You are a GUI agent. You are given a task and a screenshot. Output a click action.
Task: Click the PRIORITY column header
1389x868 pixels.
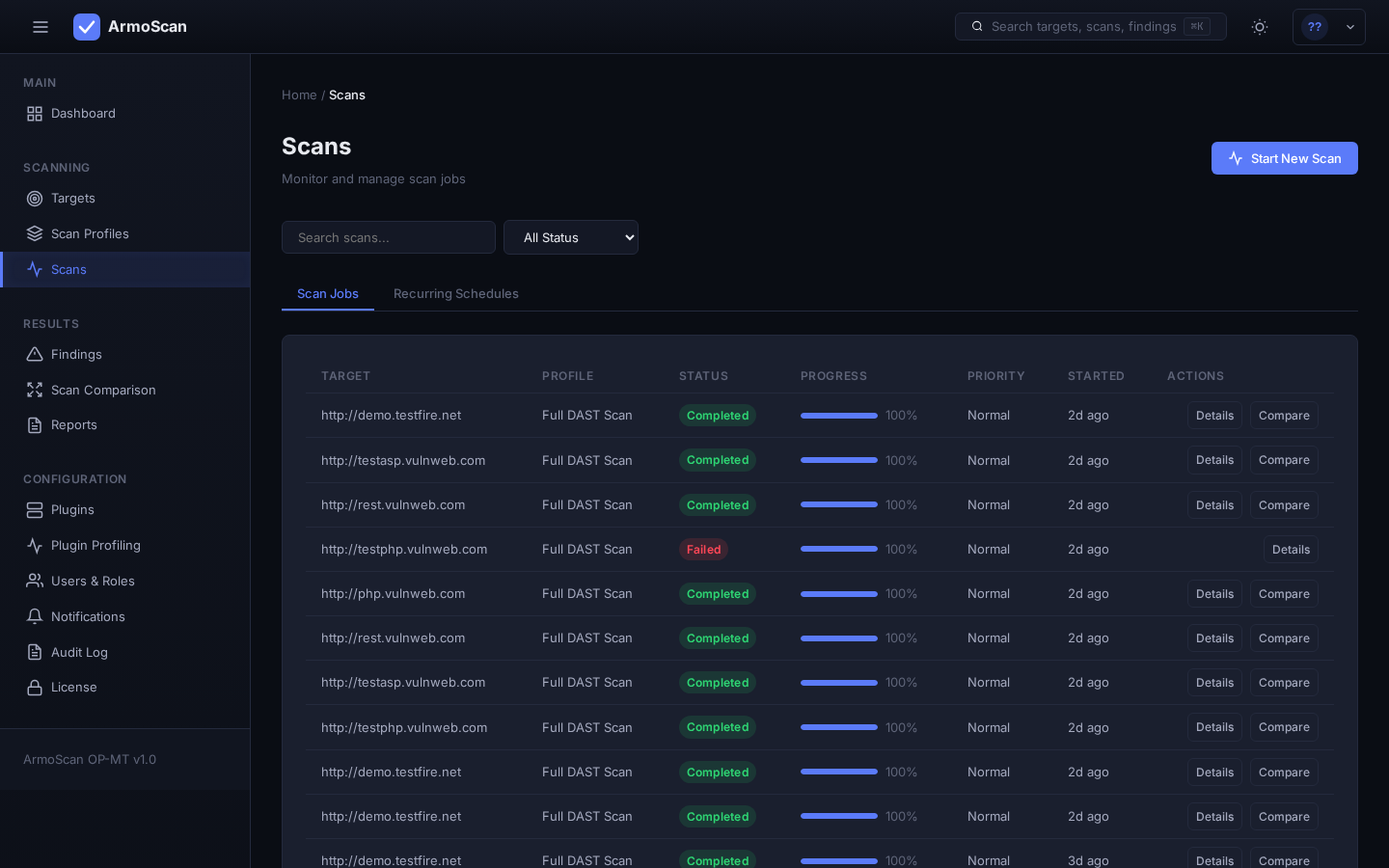[995, 376]
